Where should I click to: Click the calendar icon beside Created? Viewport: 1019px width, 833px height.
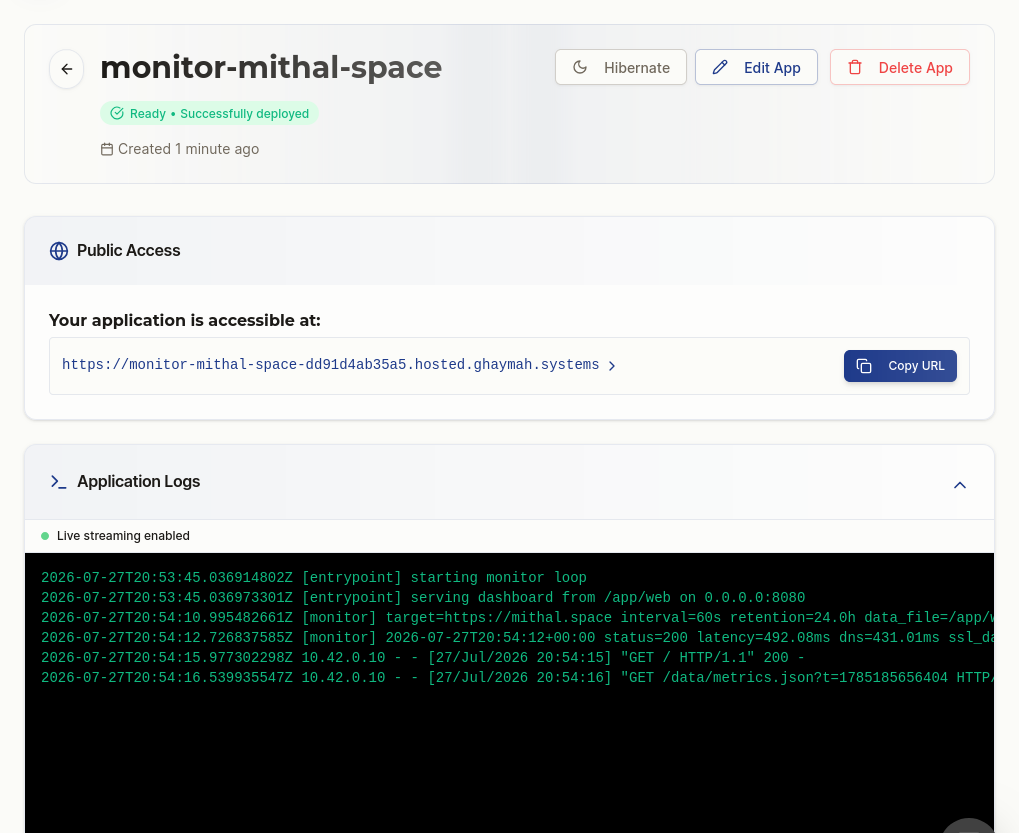point(107,149)
